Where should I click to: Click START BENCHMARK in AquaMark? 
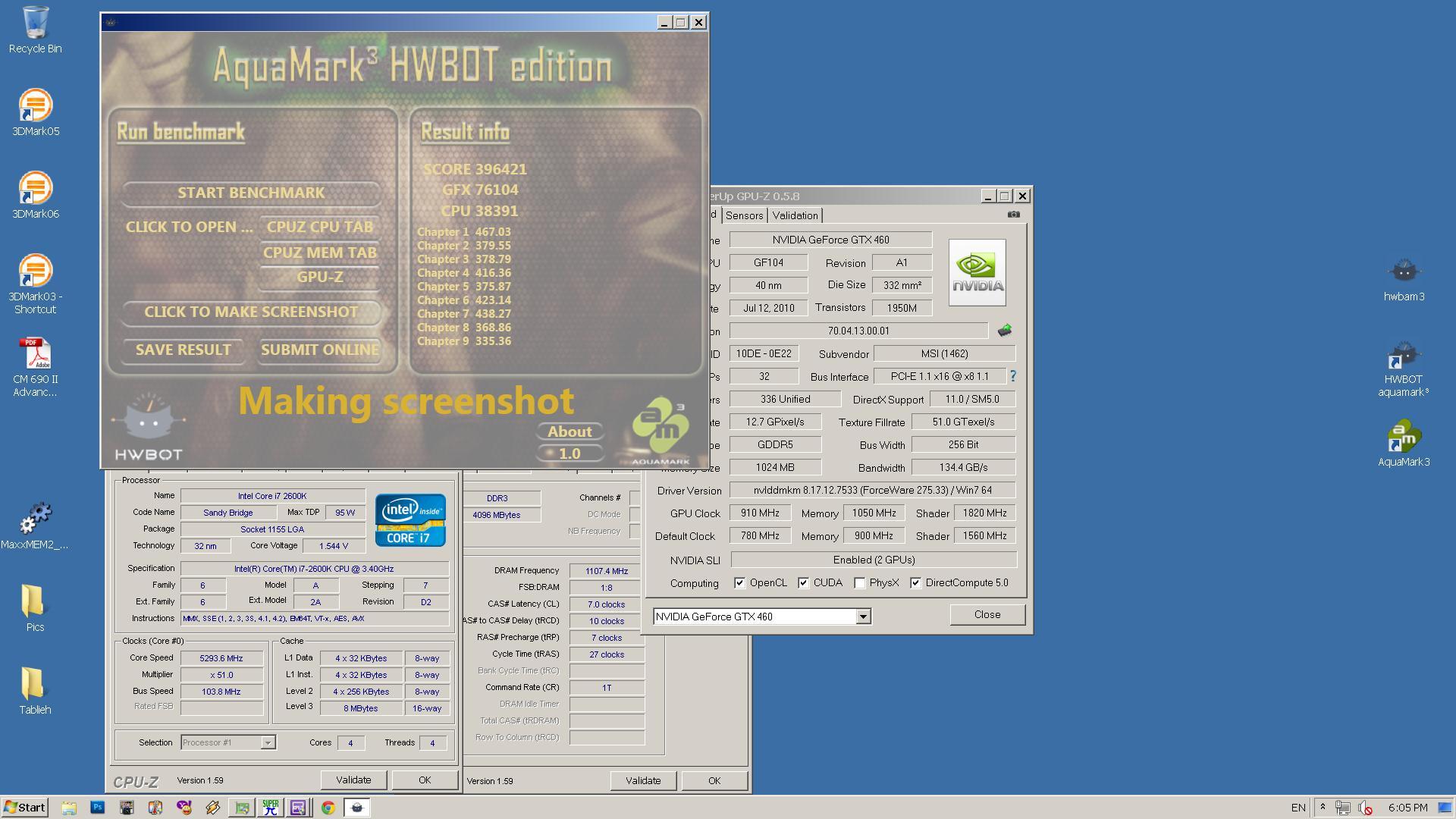click(x=251, y=193)
